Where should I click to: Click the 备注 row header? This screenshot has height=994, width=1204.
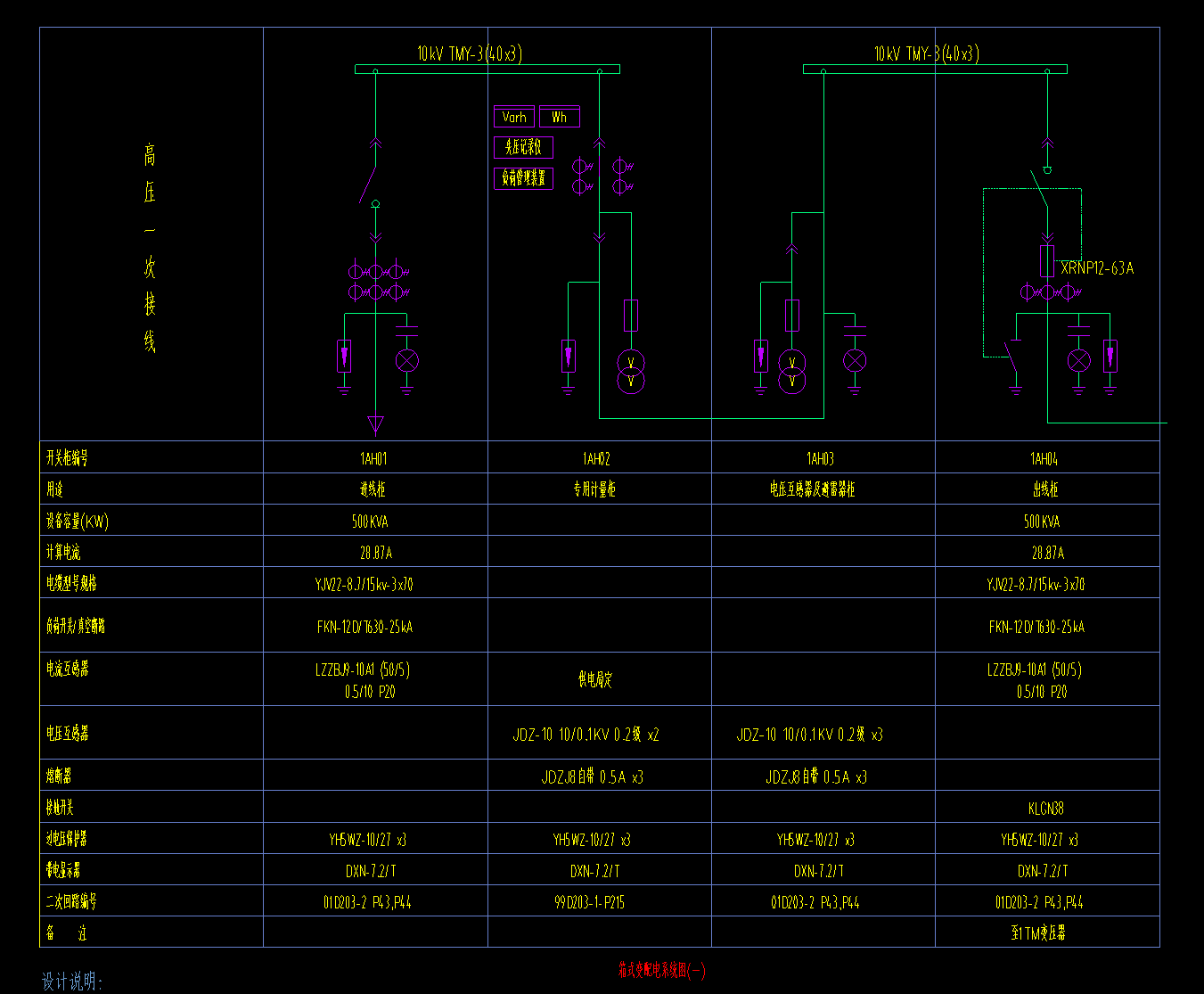[67, 933]
